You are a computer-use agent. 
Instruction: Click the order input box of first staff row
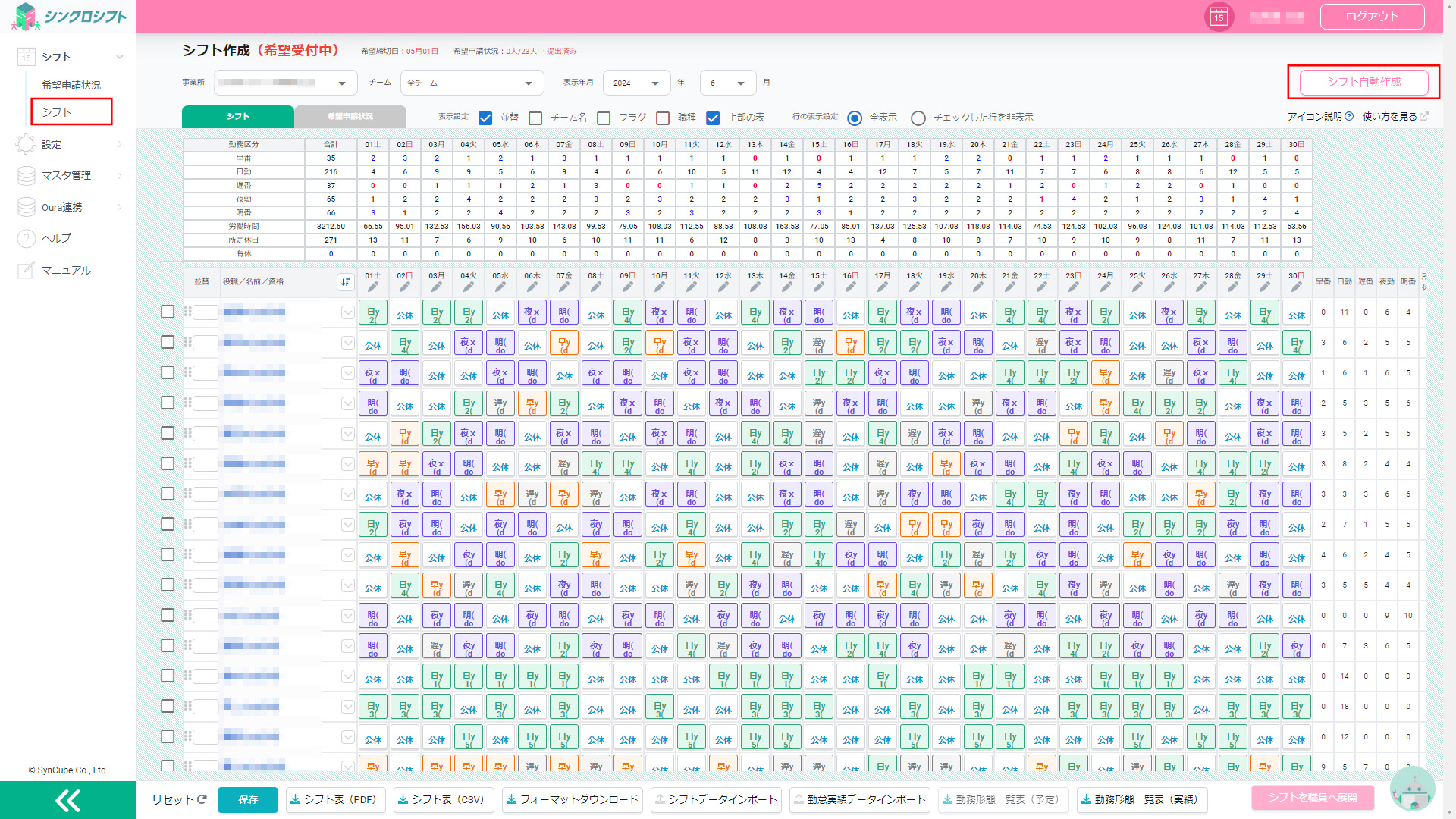[x=206, y=312]
